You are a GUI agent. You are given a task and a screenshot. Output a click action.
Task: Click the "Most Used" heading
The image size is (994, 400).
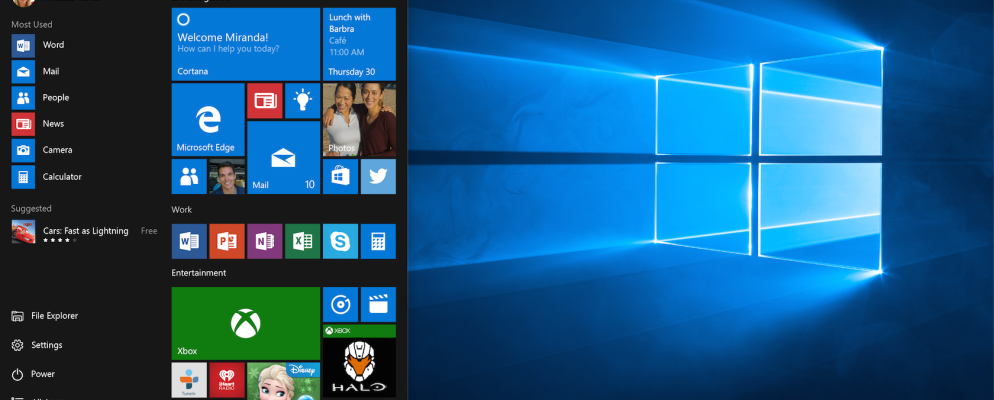point(32,25)
